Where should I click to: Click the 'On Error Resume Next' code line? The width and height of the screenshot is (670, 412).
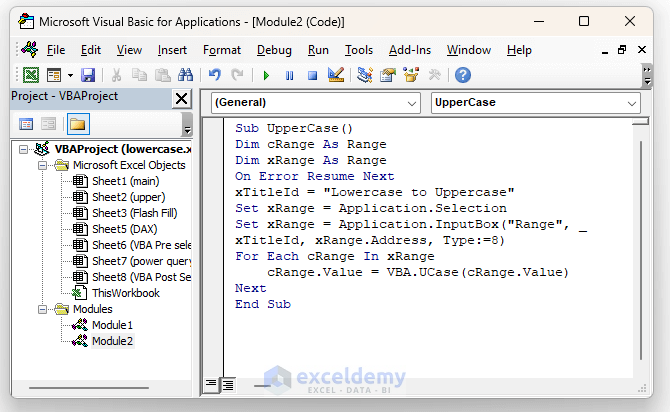[x=314, y=176]
